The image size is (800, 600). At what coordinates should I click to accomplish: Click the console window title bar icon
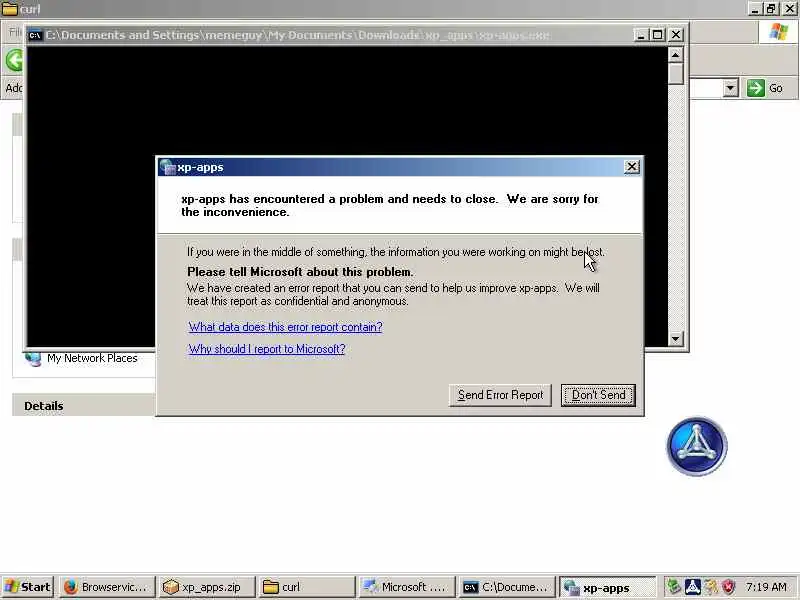point(35,35)
